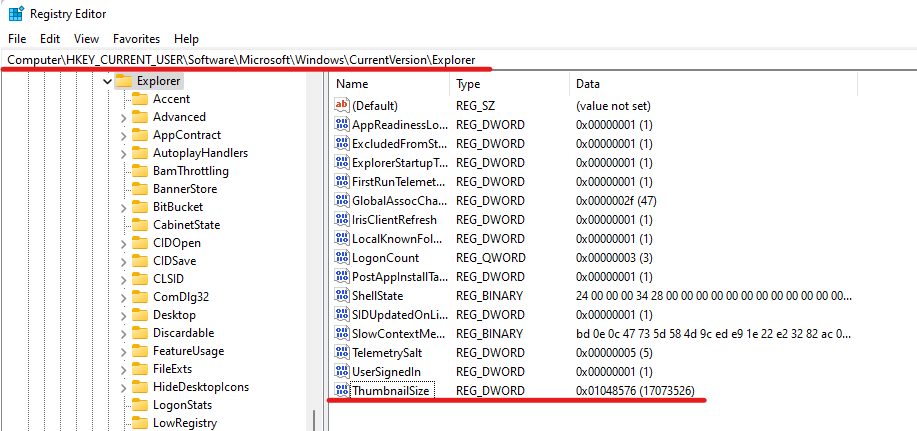The width and height of the screenshot is (917, 431).
Task: Click the (value not set) data cell
Action: pyautogui.click(x=613, y=106)
